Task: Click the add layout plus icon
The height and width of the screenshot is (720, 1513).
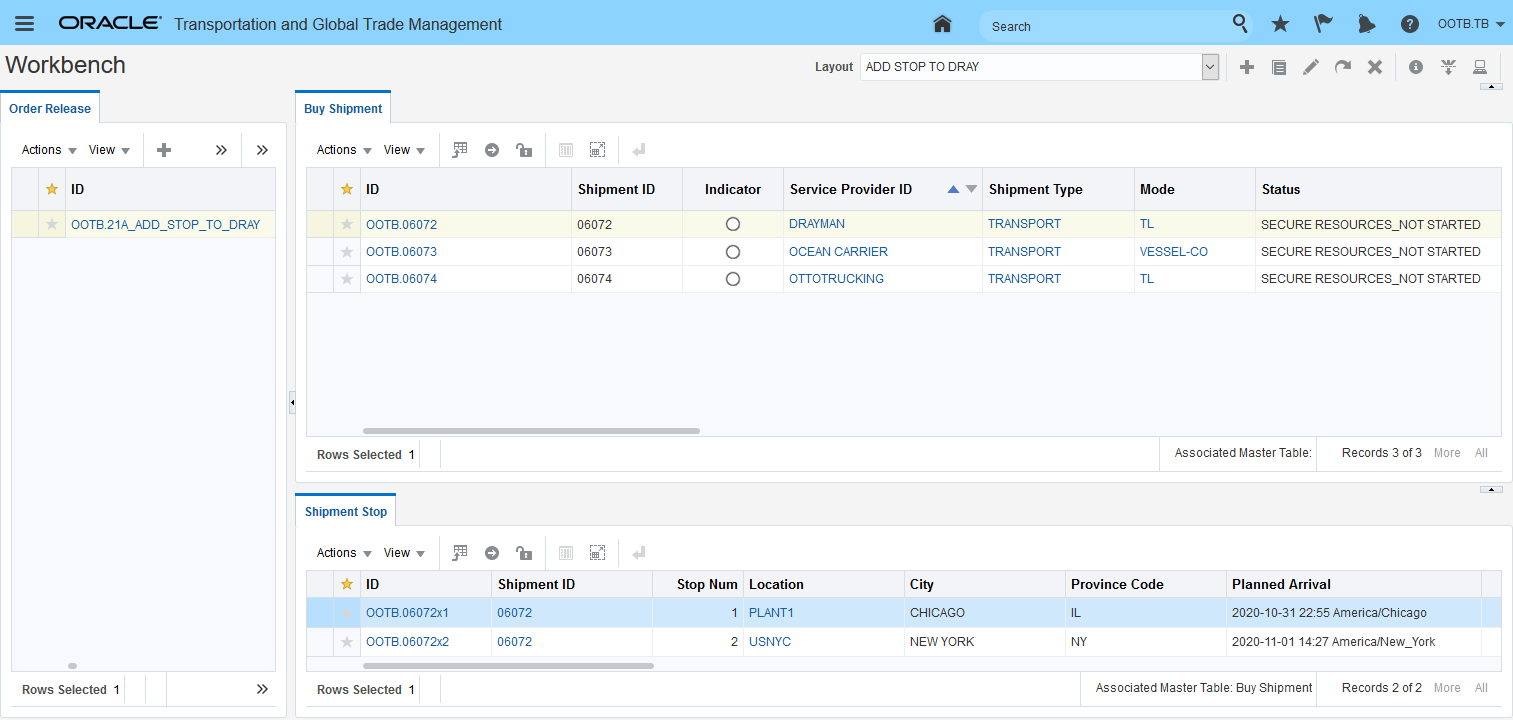Action: [x=1247, y=67]
